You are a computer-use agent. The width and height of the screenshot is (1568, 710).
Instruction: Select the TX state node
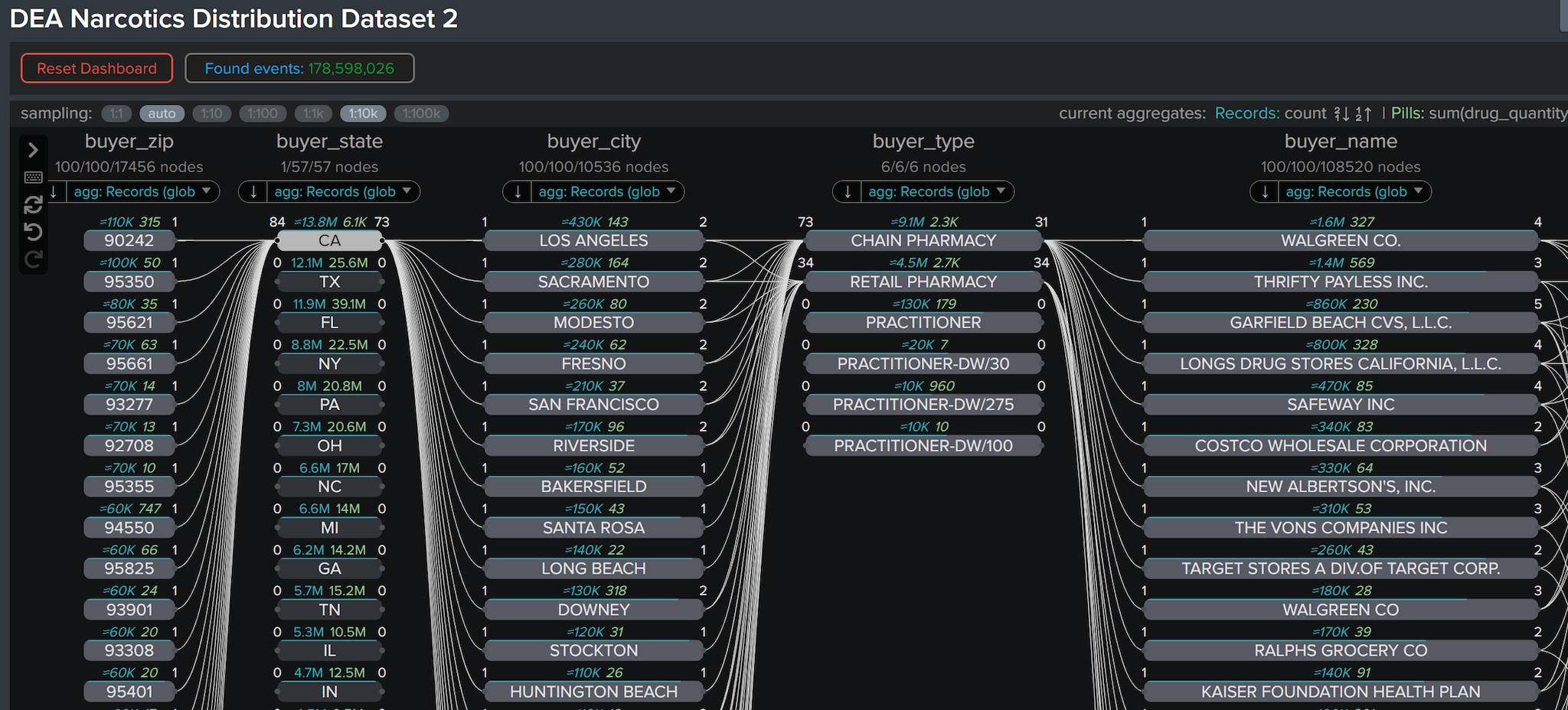click(x=329, y=282)
